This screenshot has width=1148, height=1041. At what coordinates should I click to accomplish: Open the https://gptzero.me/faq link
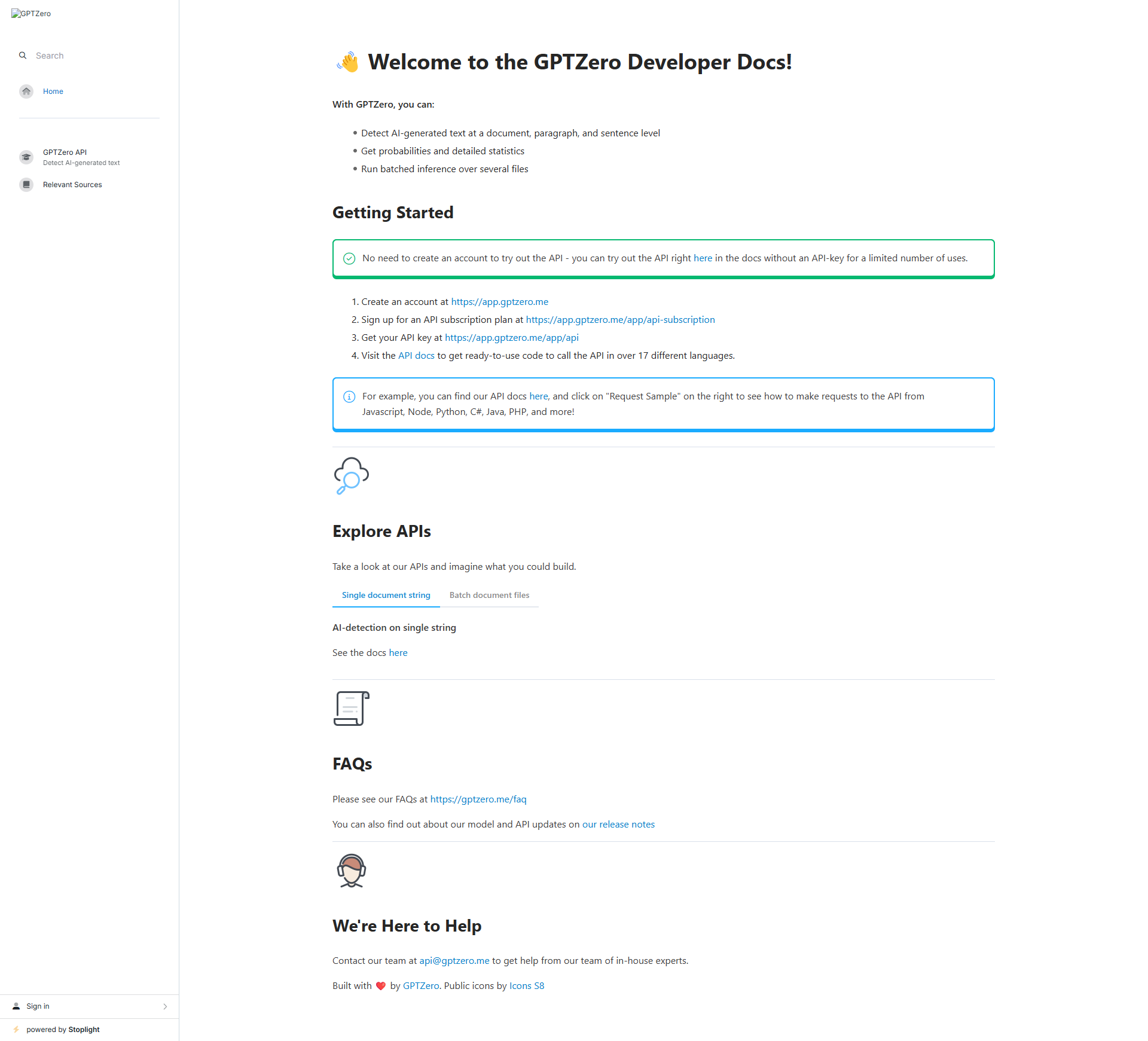coord(478,799)
